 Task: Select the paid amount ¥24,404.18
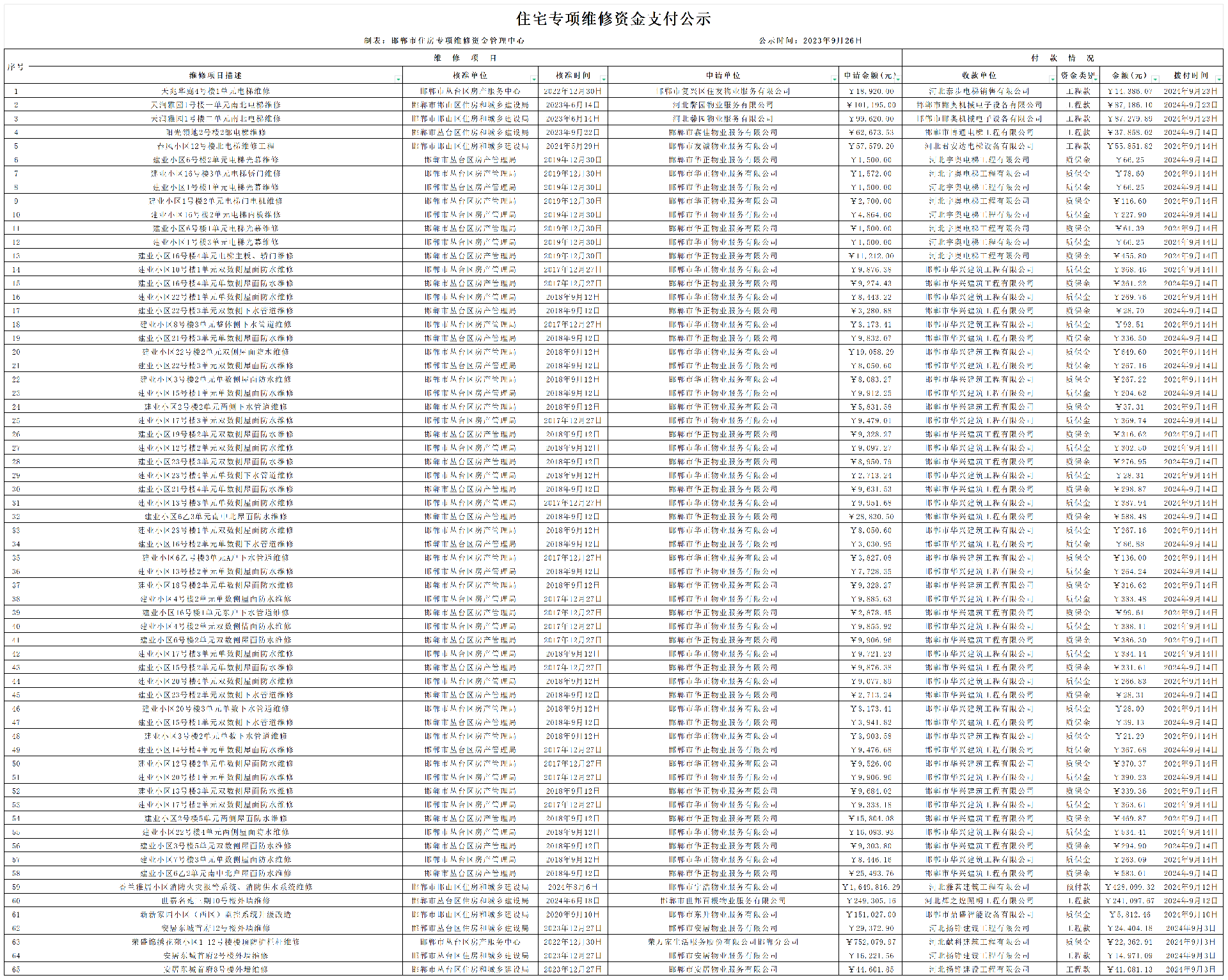[1130, 928]
